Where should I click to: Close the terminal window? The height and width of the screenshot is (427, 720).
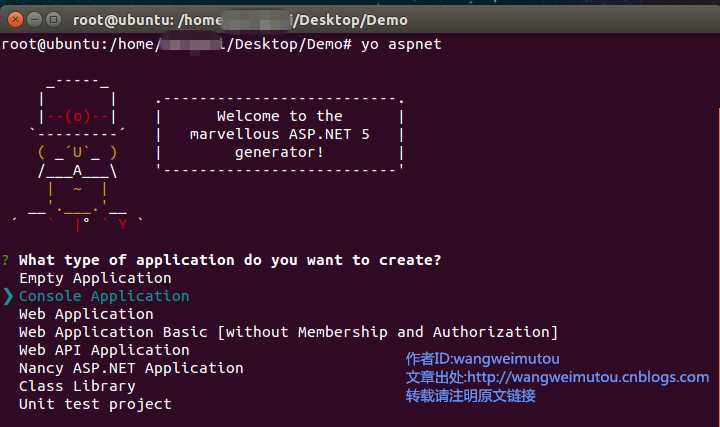[x=15, y=20]
